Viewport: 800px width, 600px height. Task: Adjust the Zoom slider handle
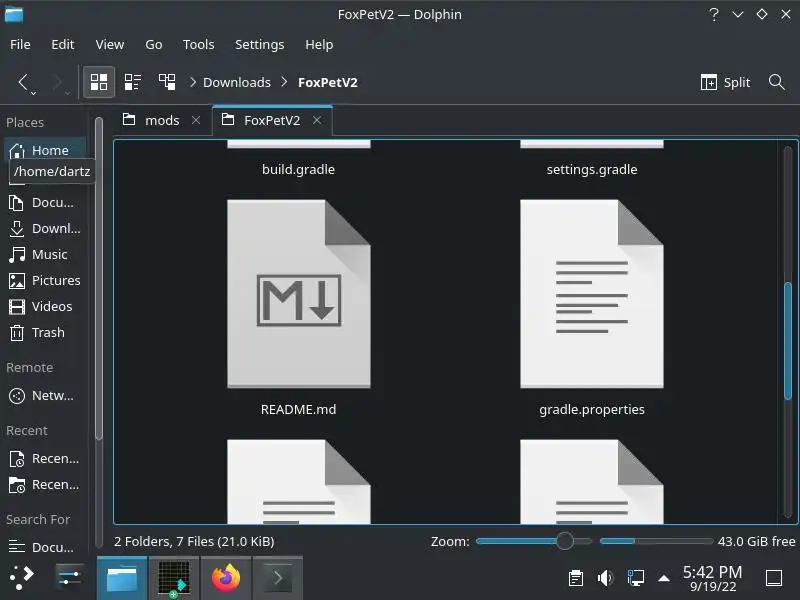tap(565, 541)
